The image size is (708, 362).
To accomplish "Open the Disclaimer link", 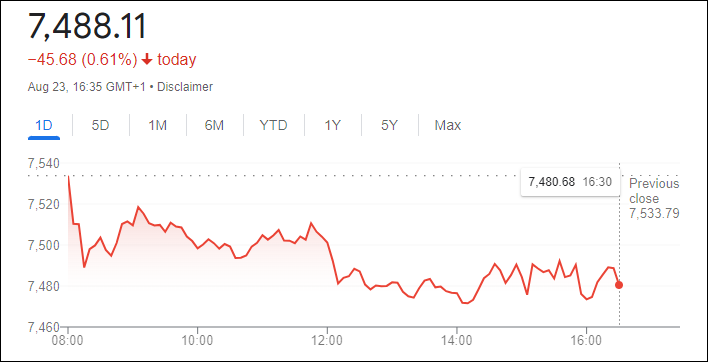I will pos(185,87).
